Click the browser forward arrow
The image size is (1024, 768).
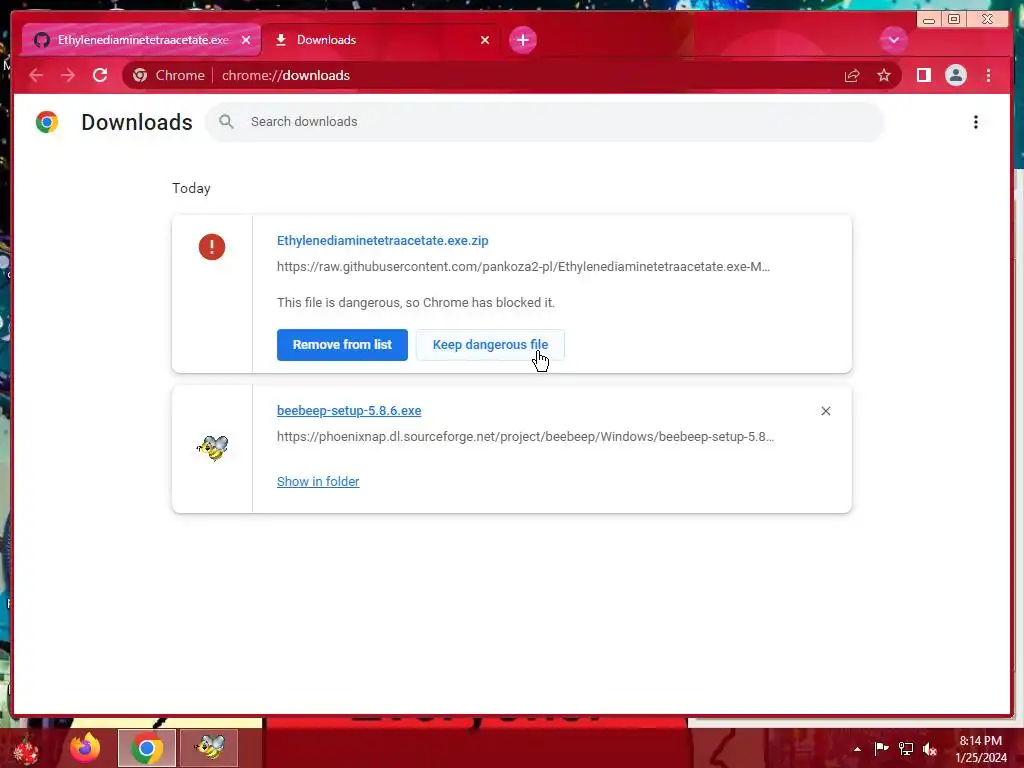[x=68, y=76]
